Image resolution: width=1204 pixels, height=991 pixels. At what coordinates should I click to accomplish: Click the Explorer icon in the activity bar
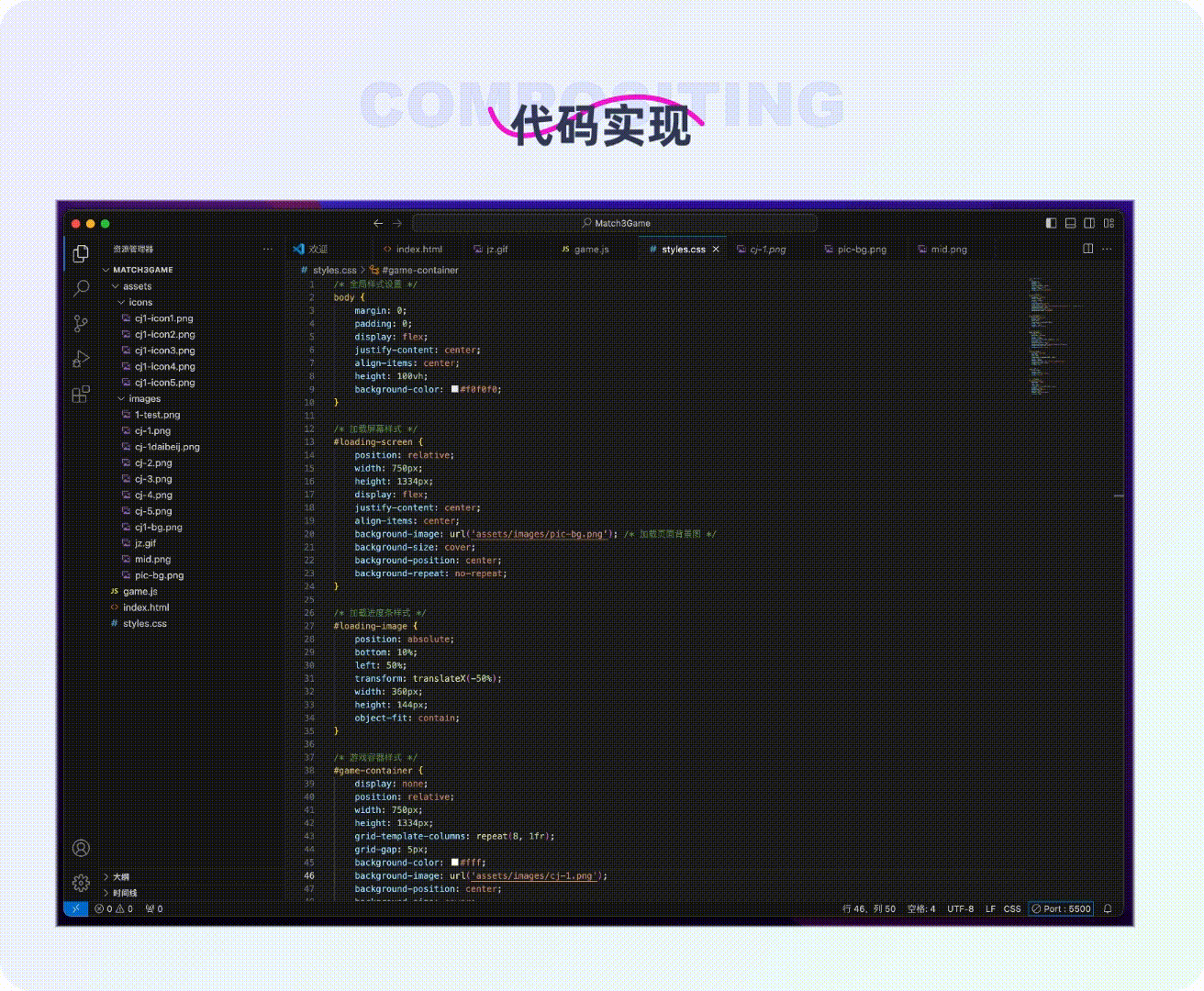click(x=81, y=253)
